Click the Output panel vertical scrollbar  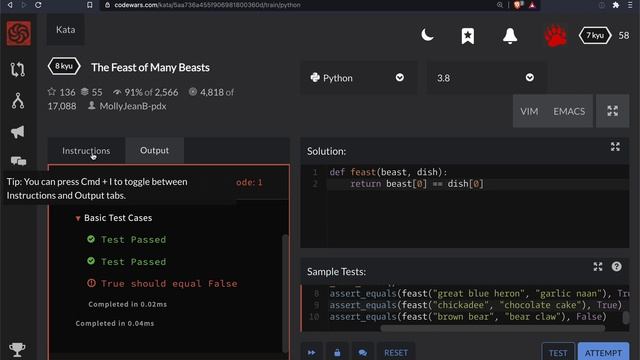(285, 293)
